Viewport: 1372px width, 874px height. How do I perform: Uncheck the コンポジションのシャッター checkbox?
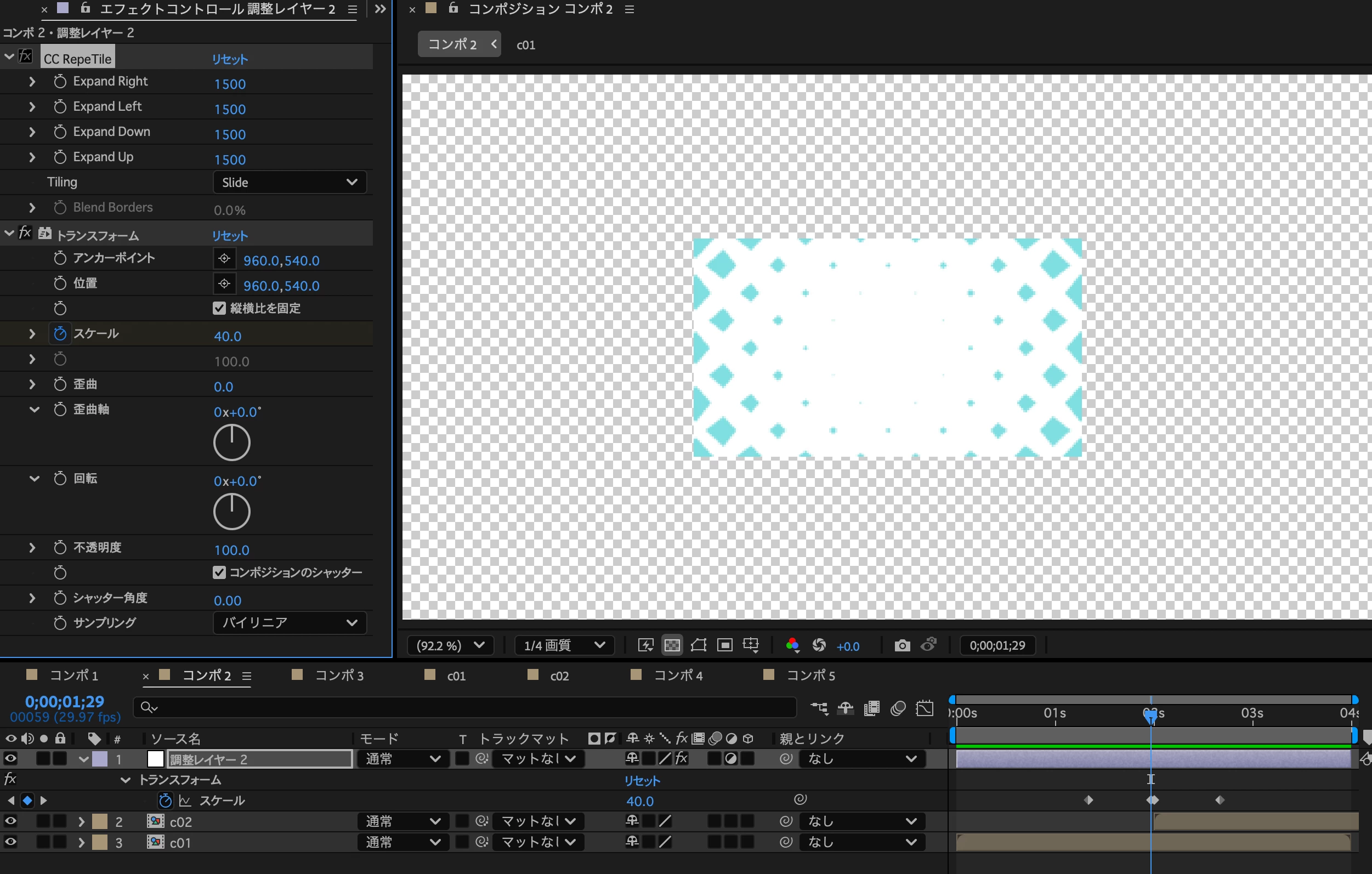pos(219,572)
